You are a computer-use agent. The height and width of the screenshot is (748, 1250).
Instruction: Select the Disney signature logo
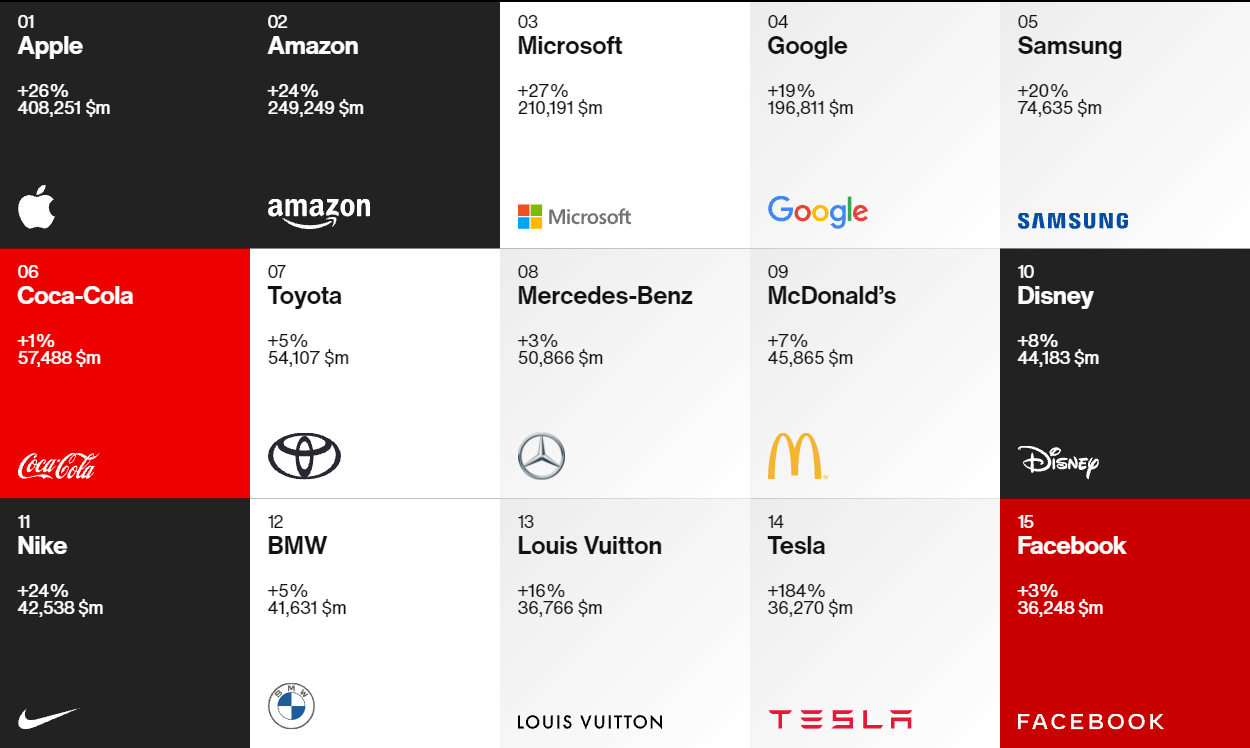(x=1058, y=461)
